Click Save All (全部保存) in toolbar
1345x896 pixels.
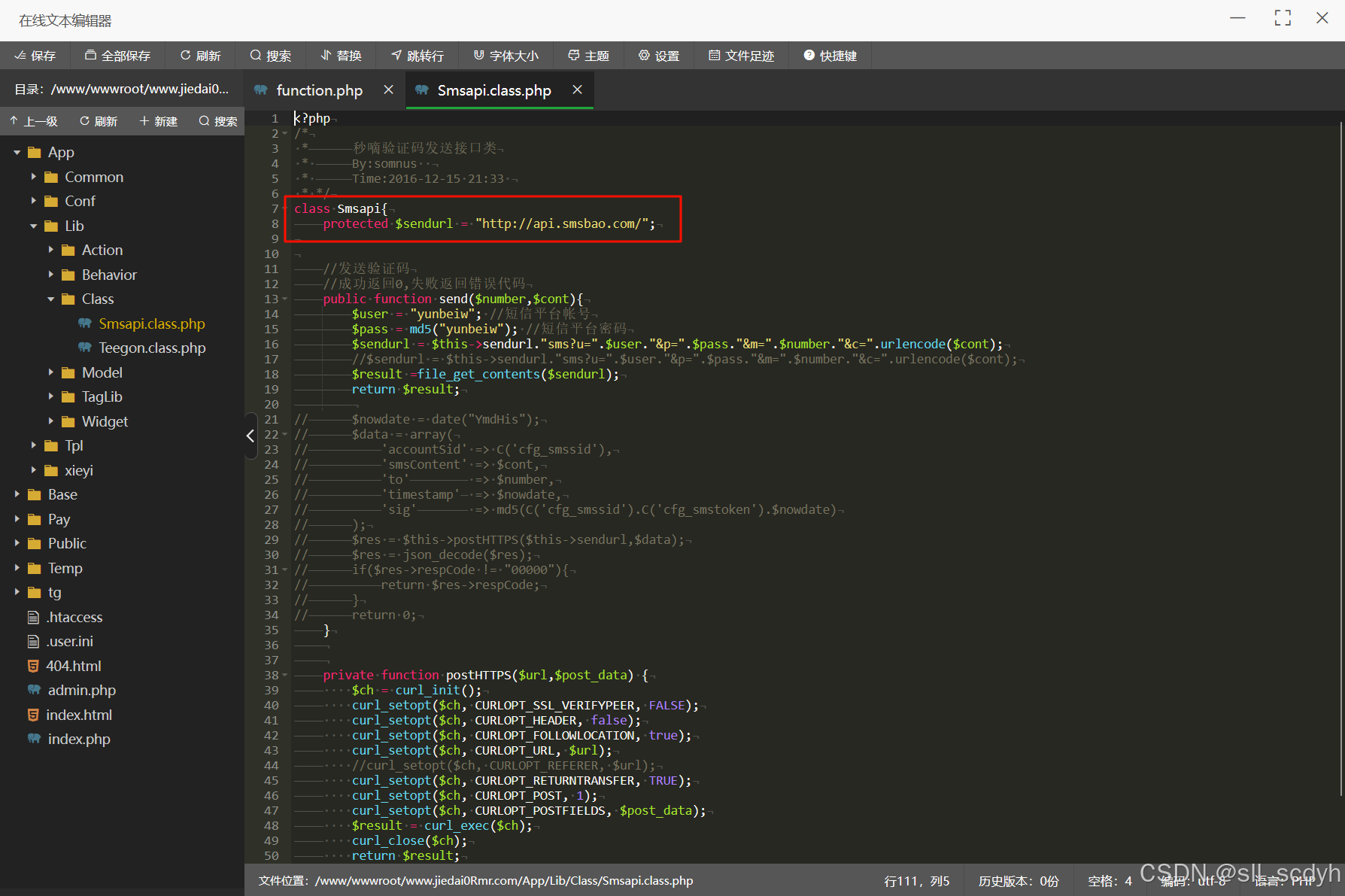117,56
